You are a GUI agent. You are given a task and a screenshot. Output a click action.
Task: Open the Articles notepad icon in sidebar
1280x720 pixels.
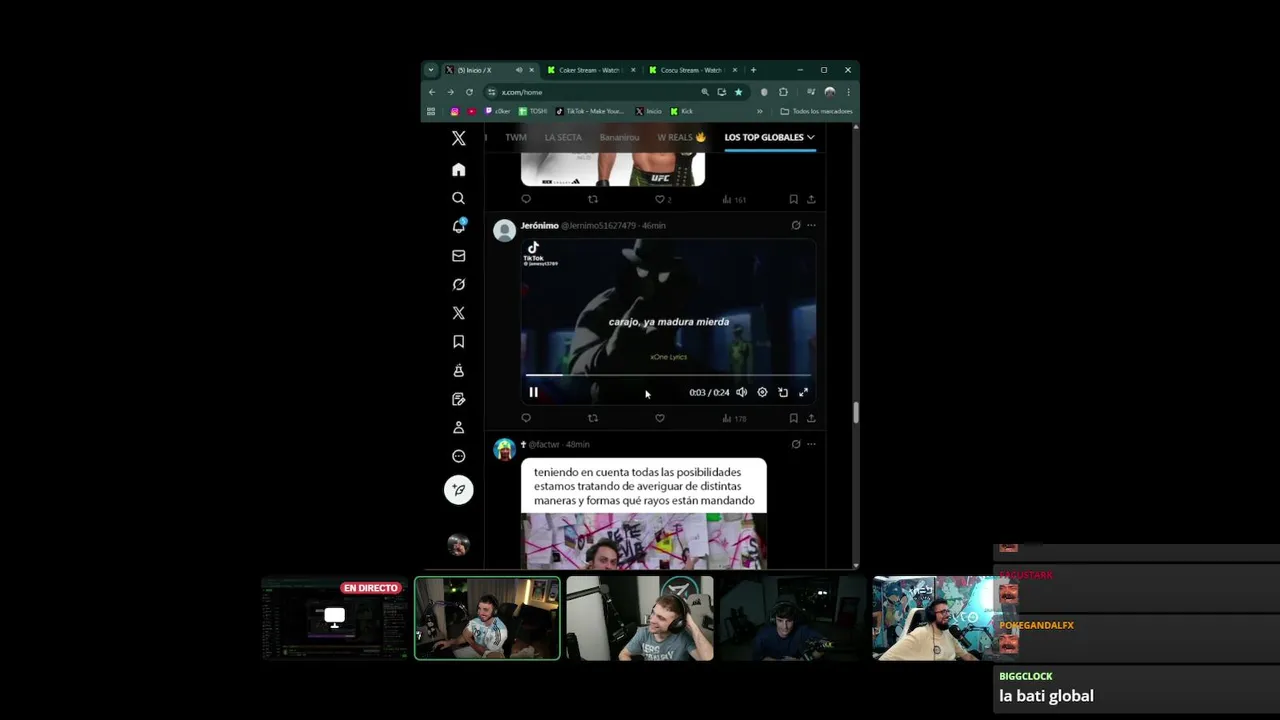[458, 399]
